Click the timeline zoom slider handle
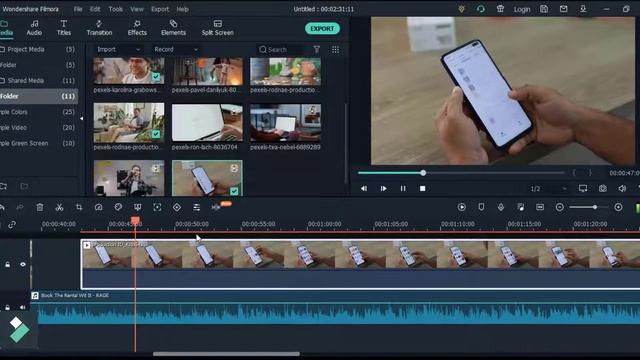The height and width of the screenshot is (360, 640). [x=595, y=207]
